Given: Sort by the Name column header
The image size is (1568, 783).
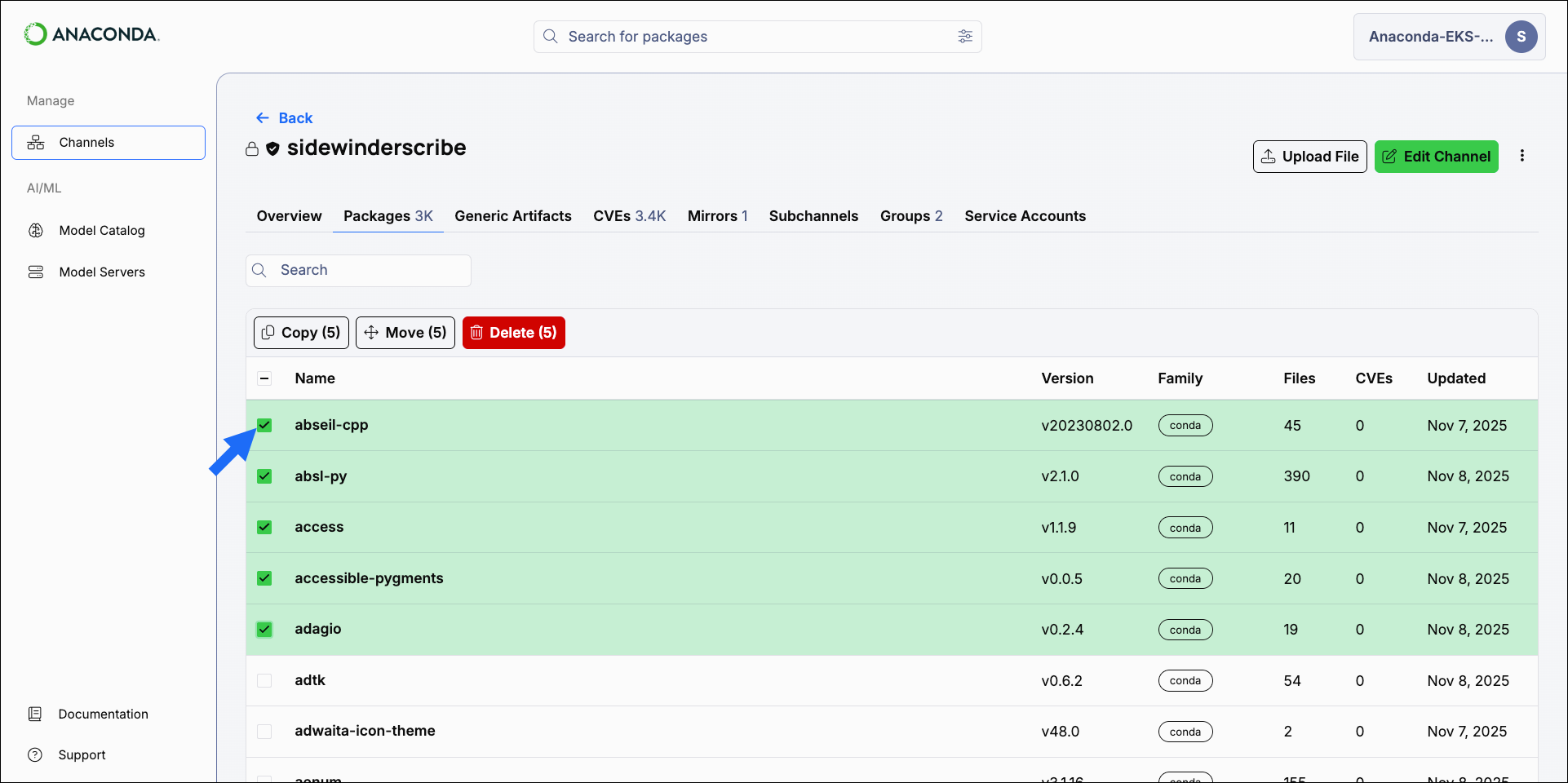Looking at the screenshot, I should tap(315, 378).
